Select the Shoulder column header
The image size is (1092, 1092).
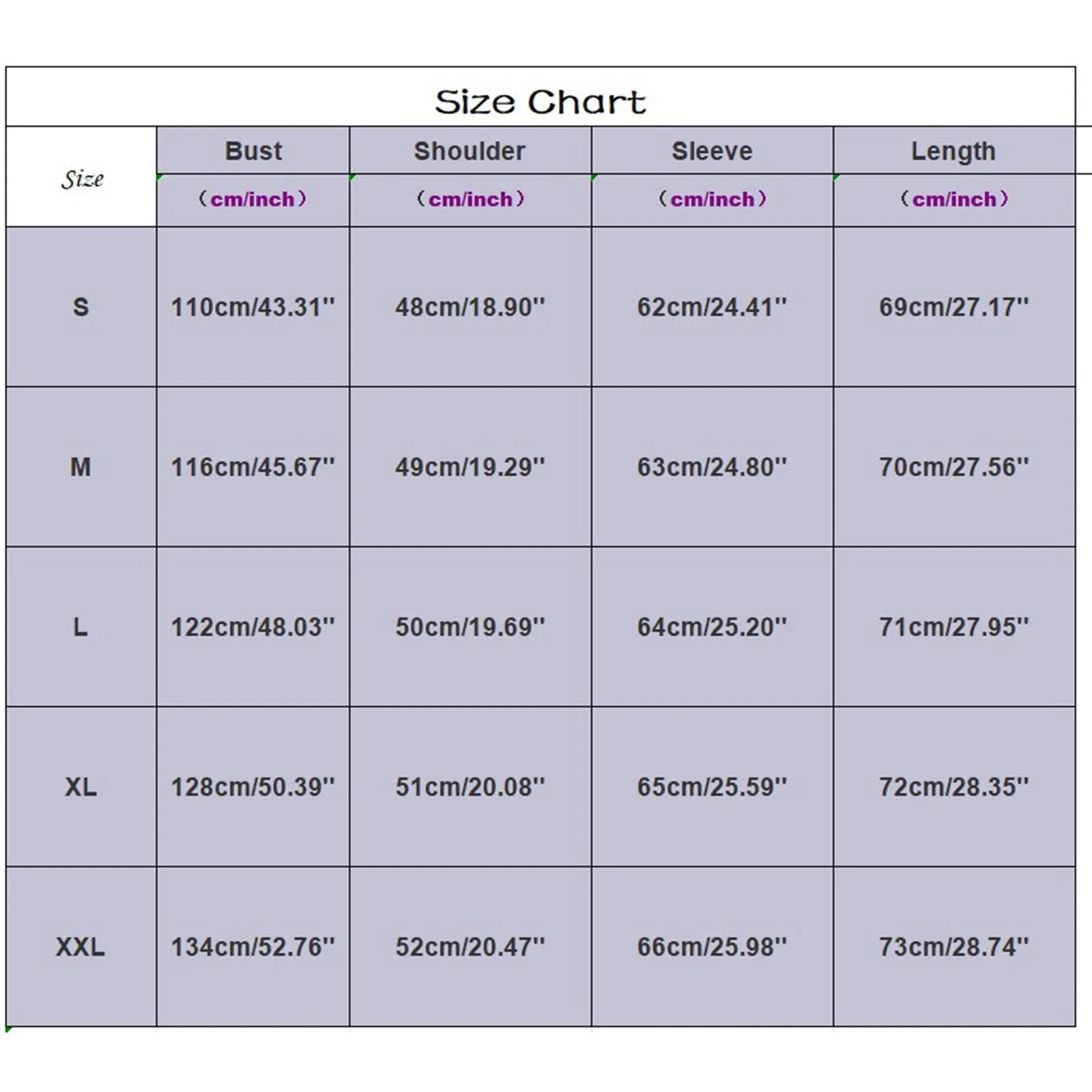coord(470,151)
